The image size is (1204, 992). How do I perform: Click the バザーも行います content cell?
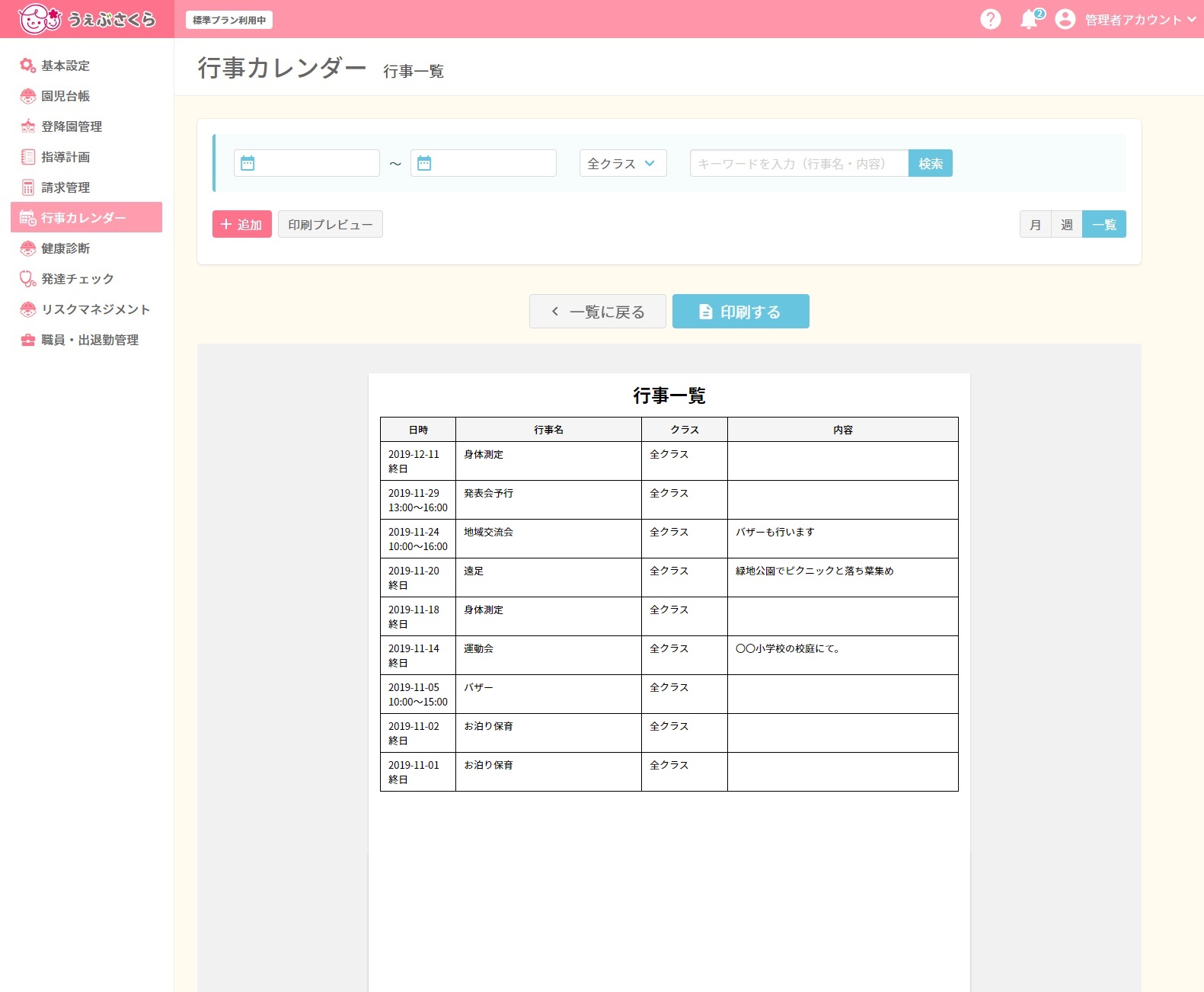843,539
